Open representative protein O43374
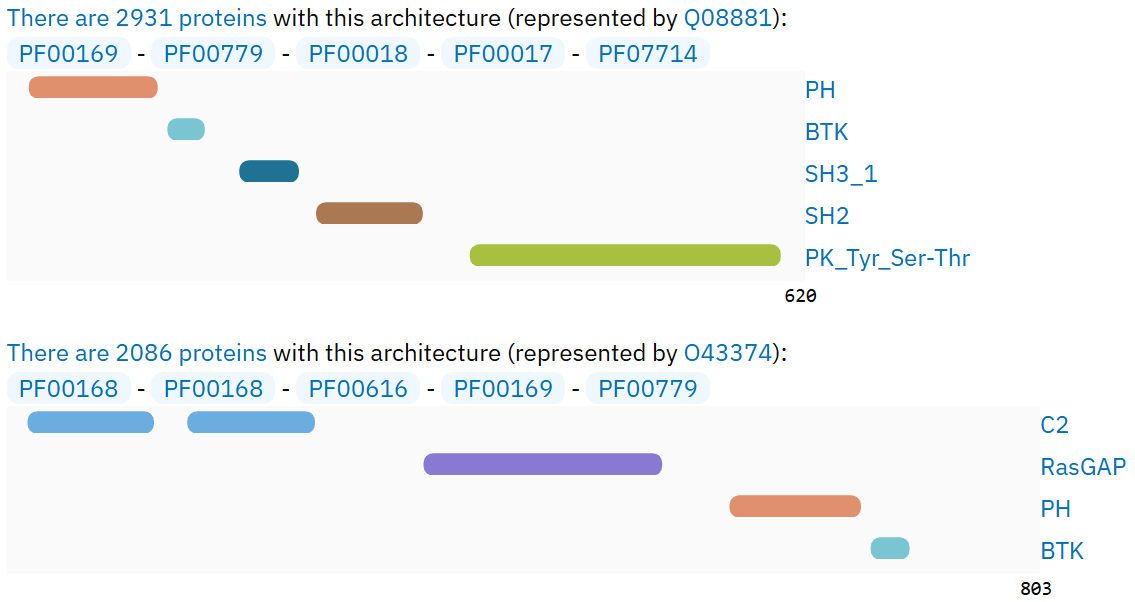 point(729,352)
